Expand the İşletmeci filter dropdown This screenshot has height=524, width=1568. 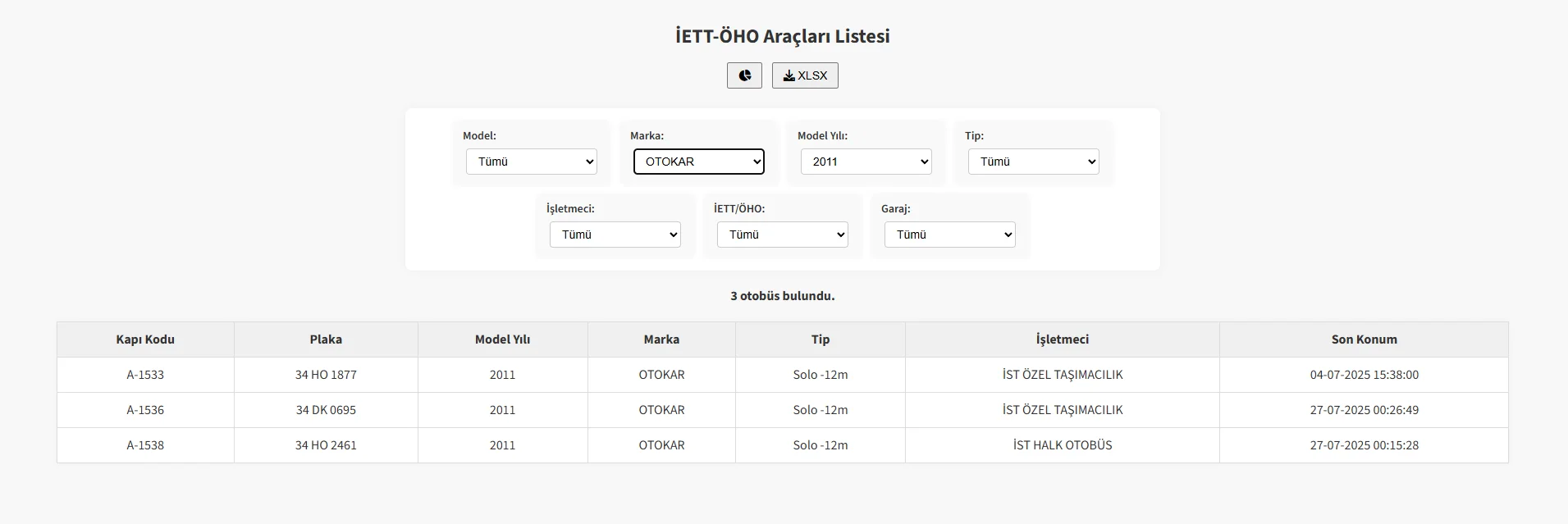coord(615,235)
